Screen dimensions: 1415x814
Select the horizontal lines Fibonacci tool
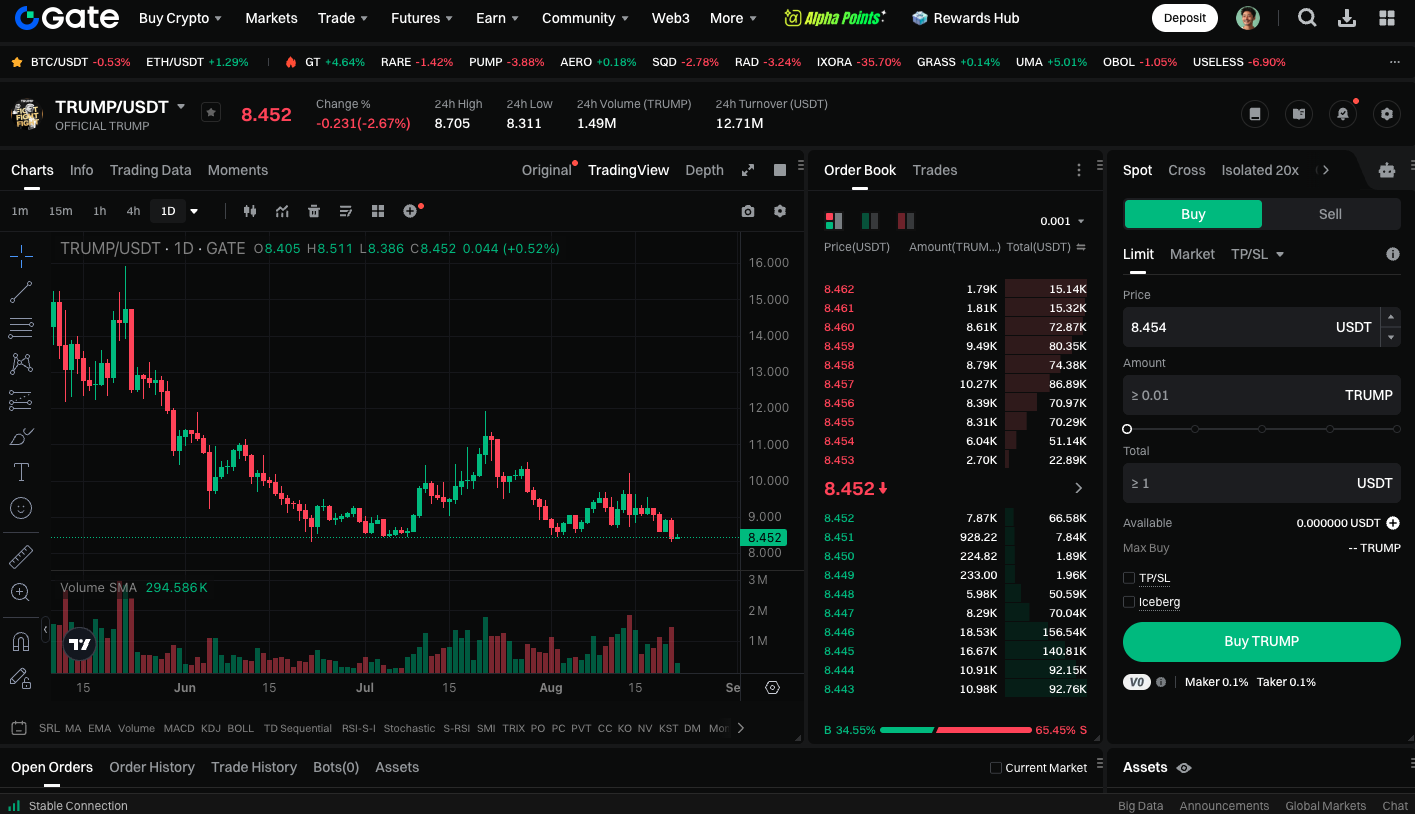tap(21, 328)
